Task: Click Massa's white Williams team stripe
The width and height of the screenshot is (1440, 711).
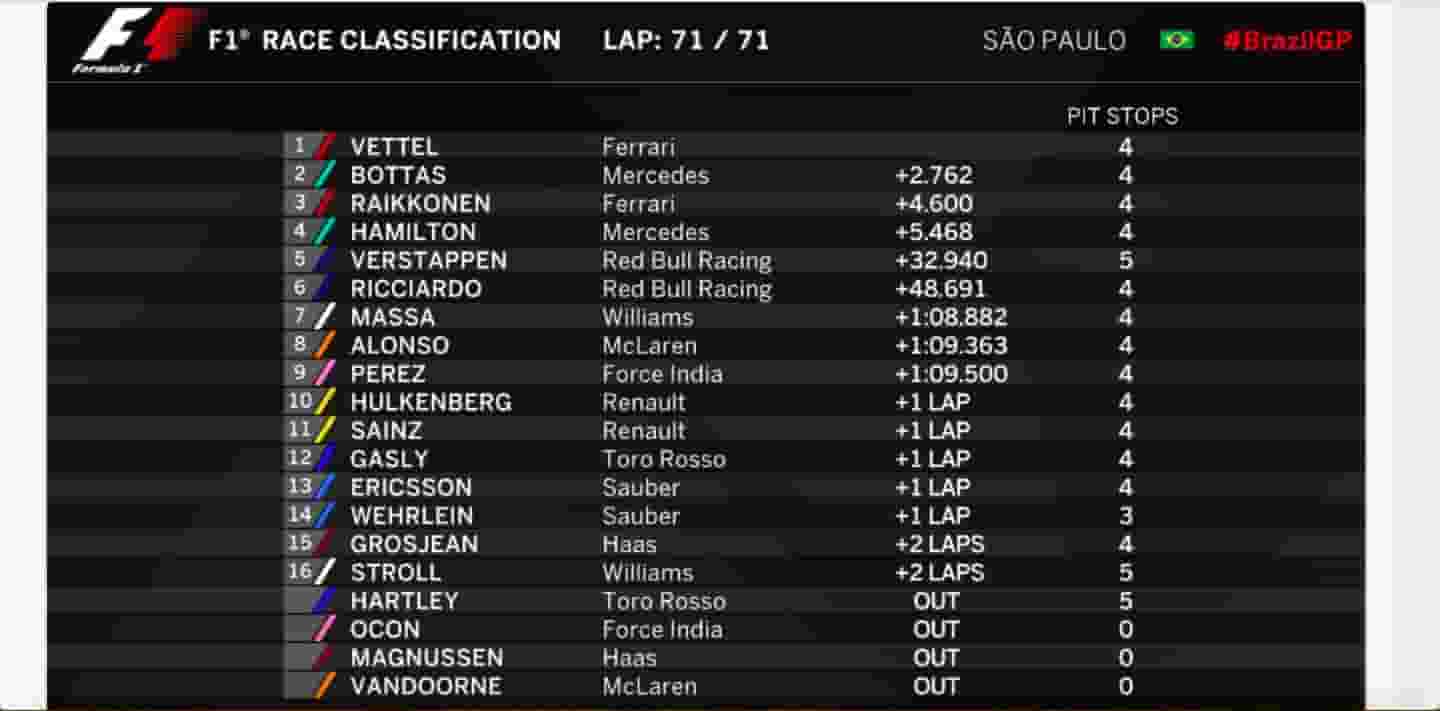Action: (325, 317)
